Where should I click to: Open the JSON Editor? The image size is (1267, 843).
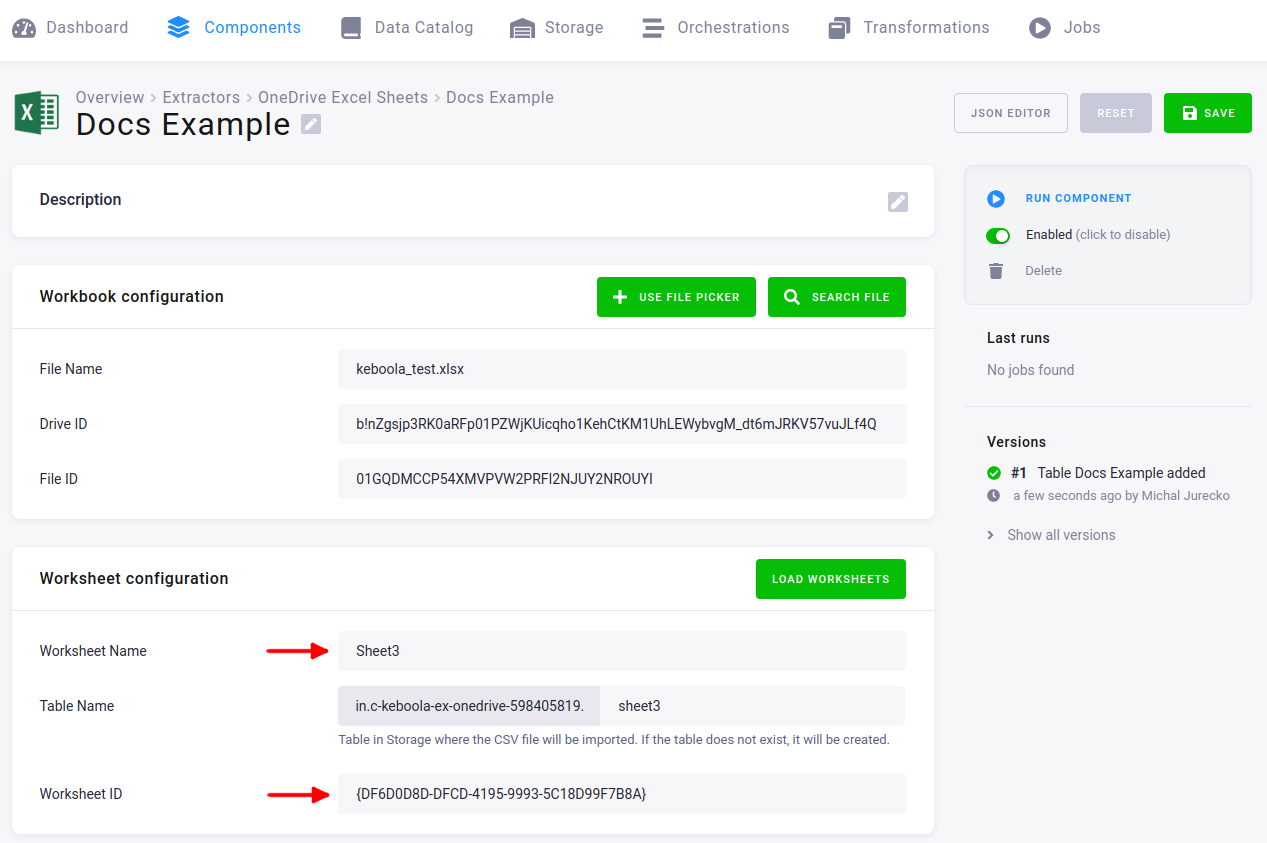coord(1011,113)
